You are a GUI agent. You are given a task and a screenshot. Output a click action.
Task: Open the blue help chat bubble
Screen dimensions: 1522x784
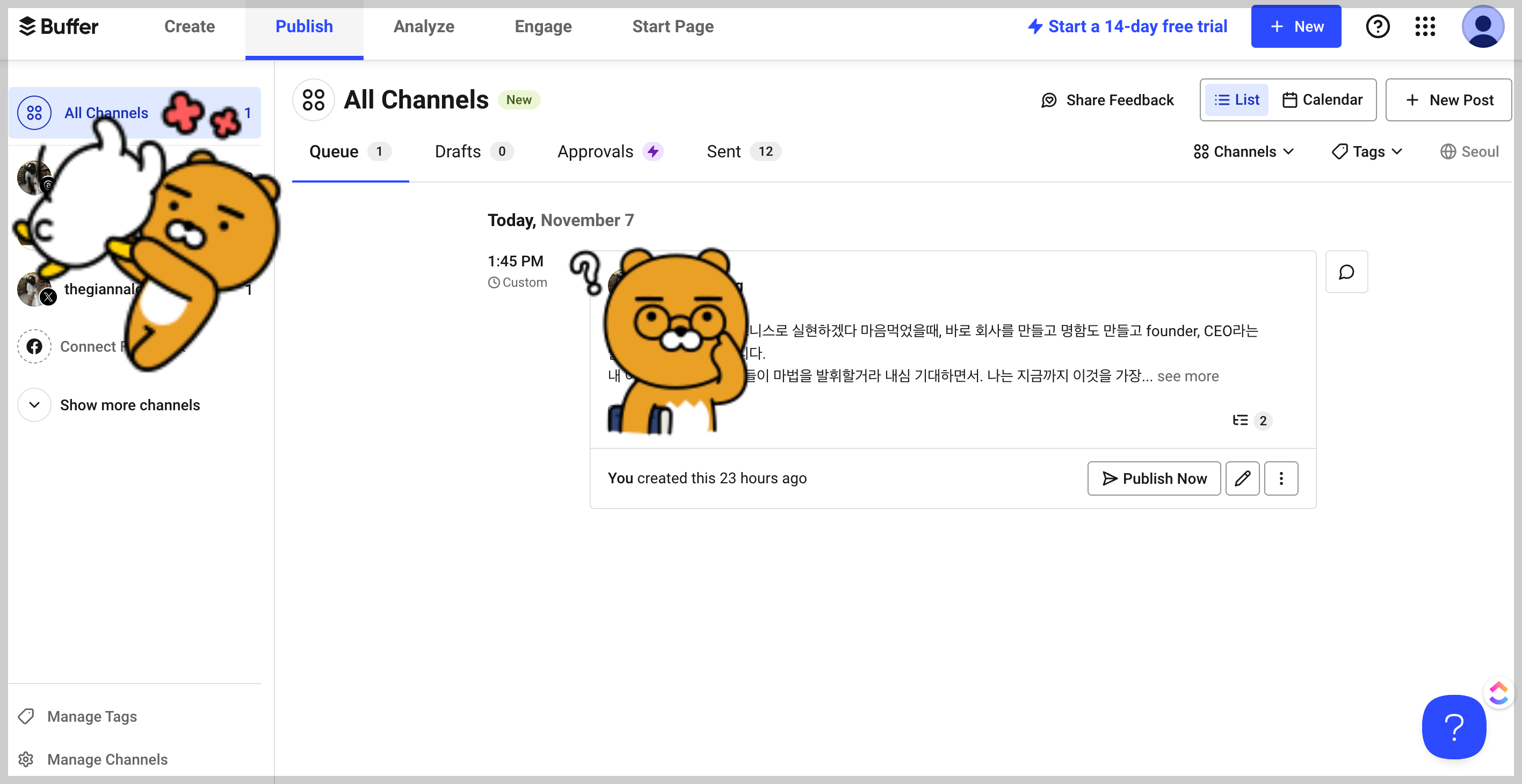click(x=1453, y=726)
